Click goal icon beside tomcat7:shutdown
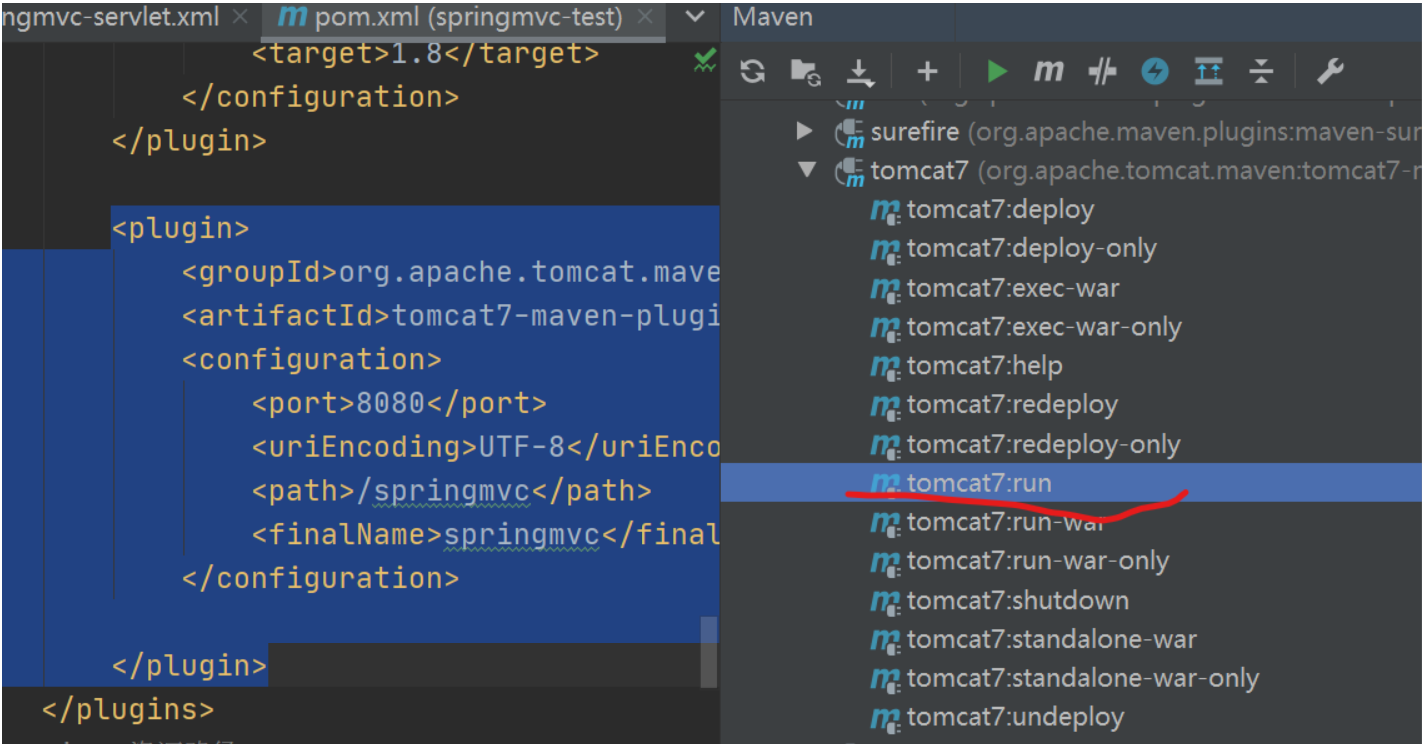Screen dimensions: 1422x745 coord(885,601)
